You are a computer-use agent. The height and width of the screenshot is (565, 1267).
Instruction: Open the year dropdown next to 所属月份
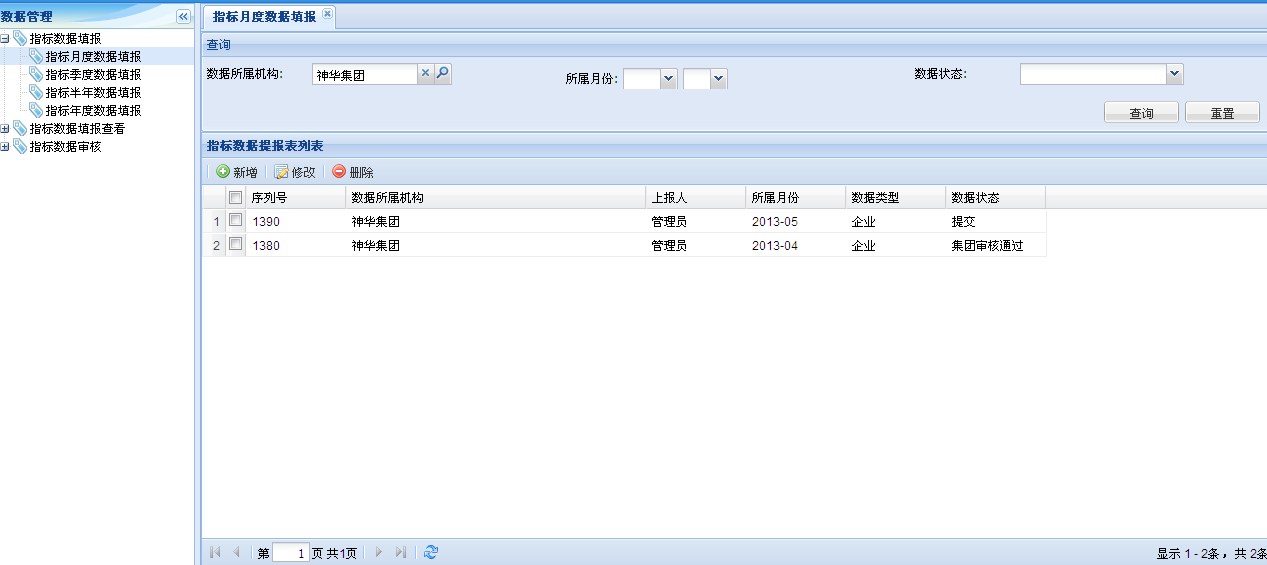pyautogui.click(x=669, y=79)
